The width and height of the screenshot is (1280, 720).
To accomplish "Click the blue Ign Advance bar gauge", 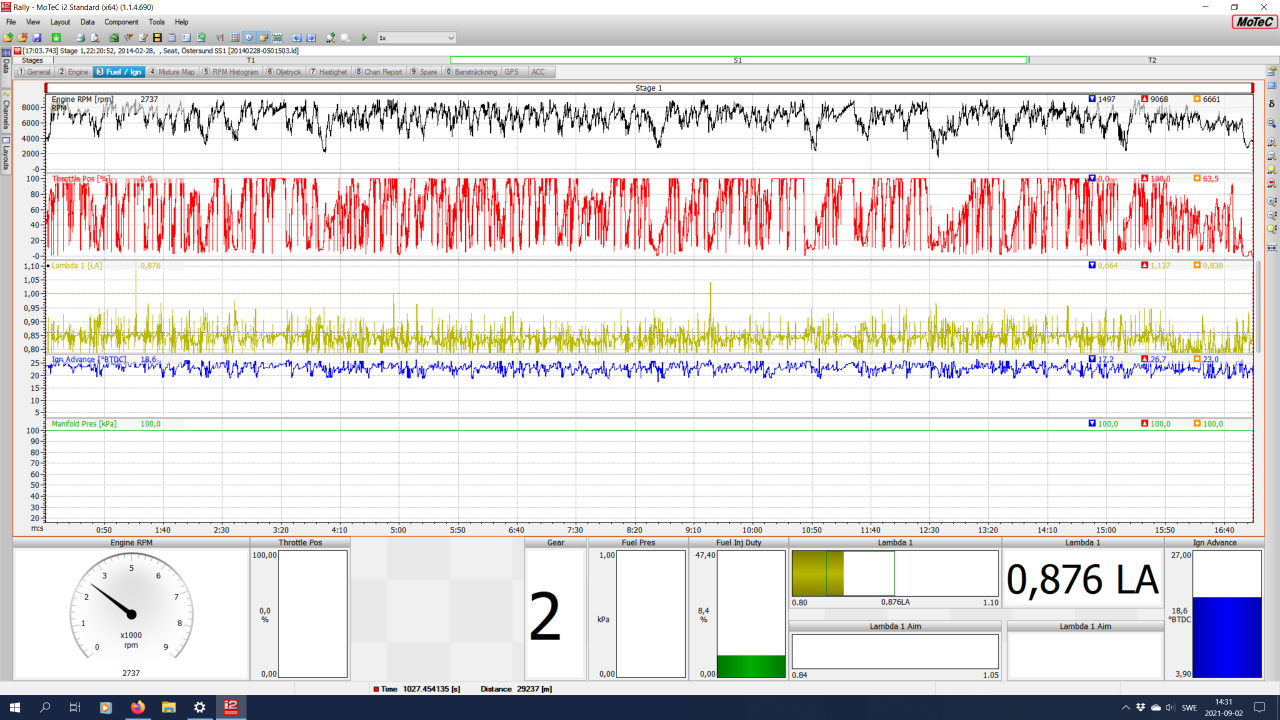I will pyautogui.click(x=1227, y=614).
